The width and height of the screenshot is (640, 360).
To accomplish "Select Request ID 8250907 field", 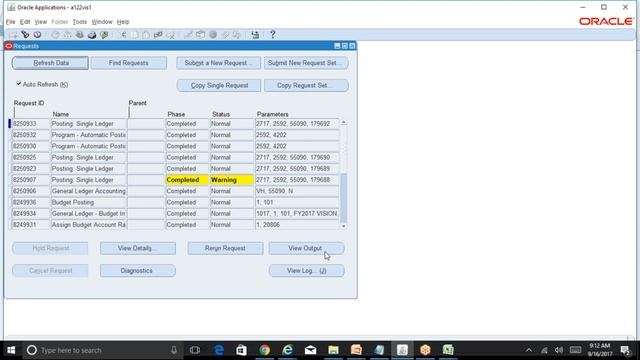I will point(31,180).
